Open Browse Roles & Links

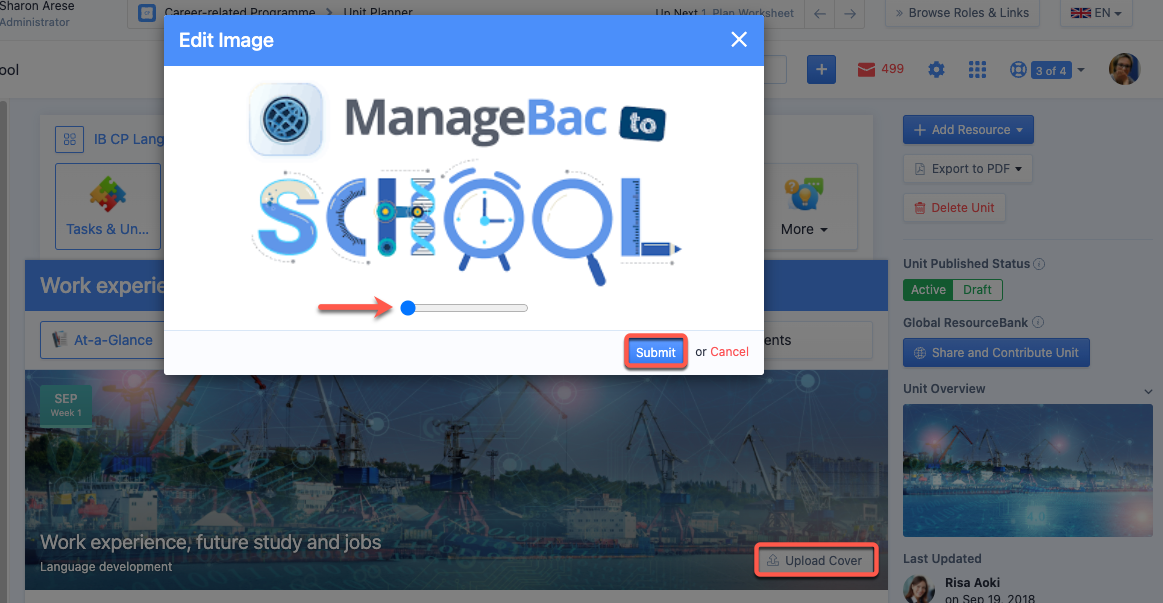(962, 13)
